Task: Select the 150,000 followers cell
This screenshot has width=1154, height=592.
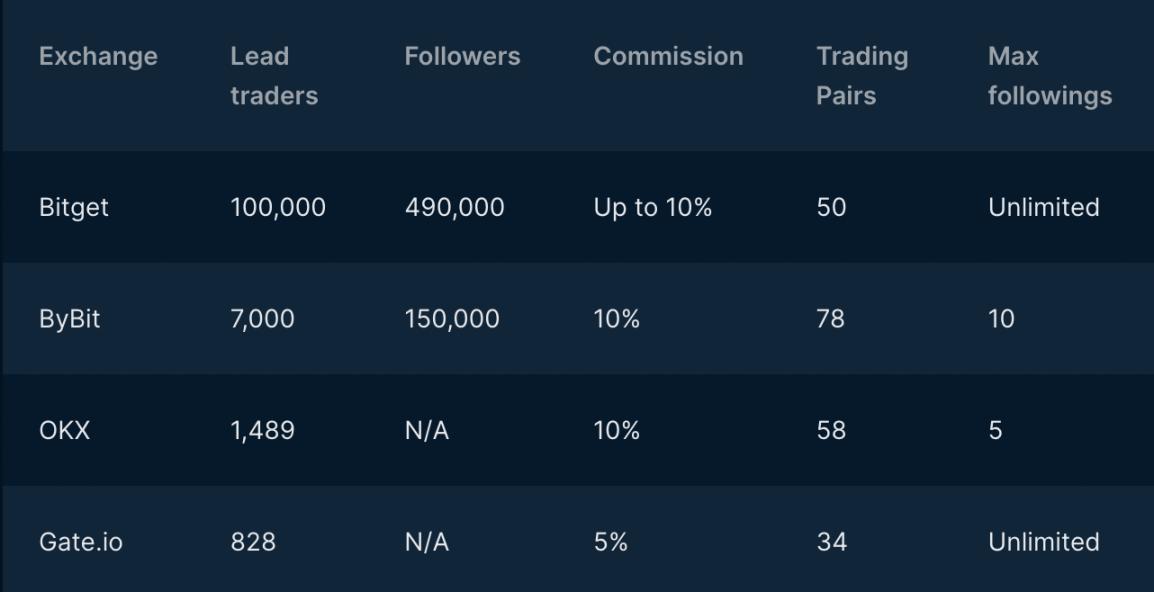Action: click(x=452, y=320)
